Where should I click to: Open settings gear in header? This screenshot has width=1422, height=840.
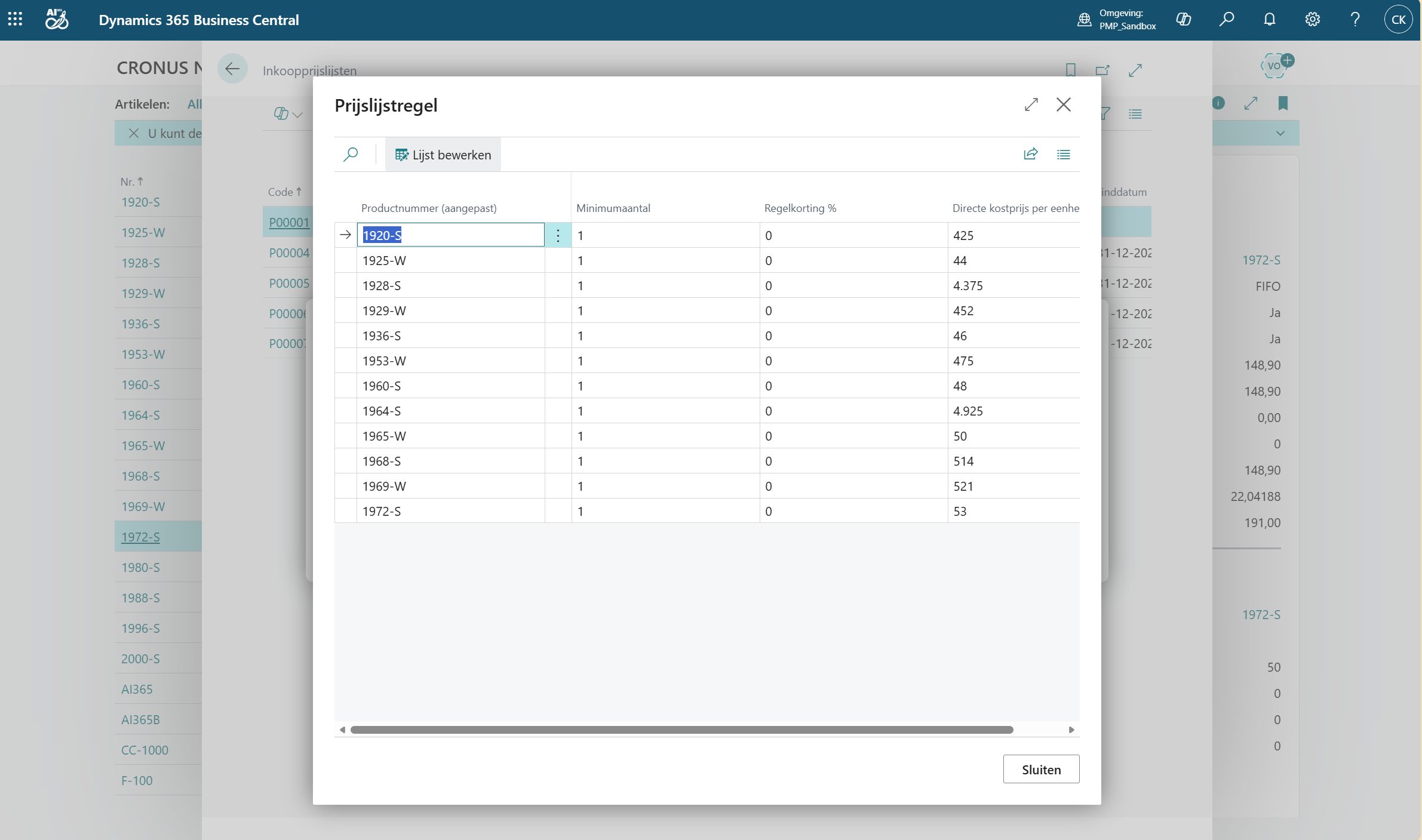[1312, 20]
